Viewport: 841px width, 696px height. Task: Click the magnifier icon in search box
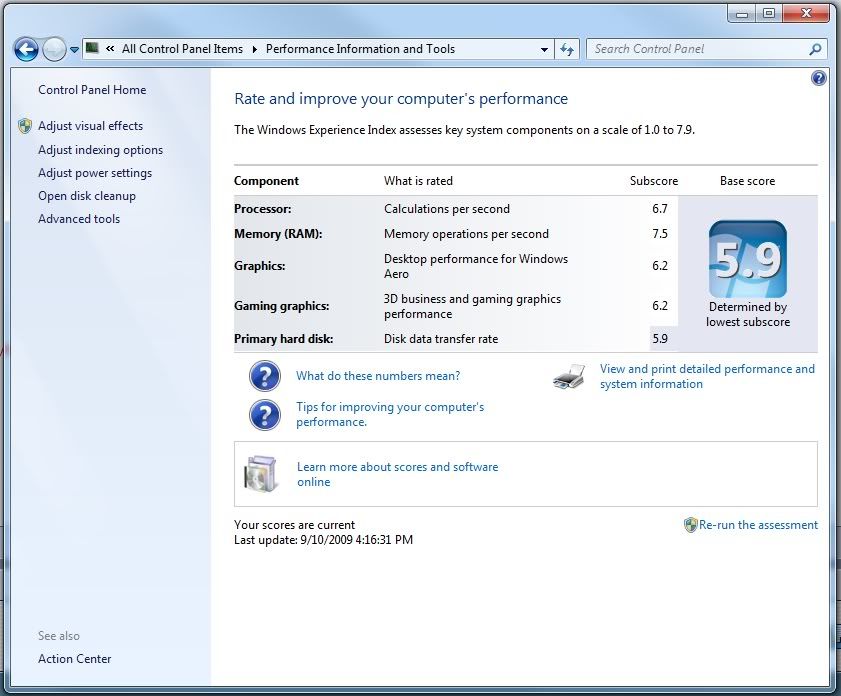click(x=815, y=48)
